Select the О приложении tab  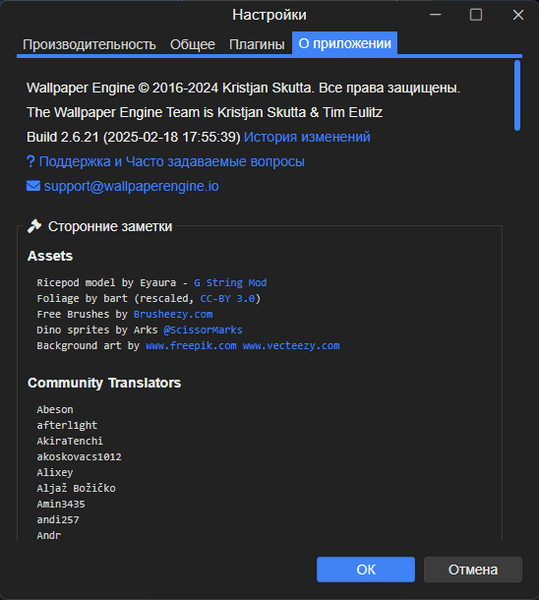[x=345, y=43]
